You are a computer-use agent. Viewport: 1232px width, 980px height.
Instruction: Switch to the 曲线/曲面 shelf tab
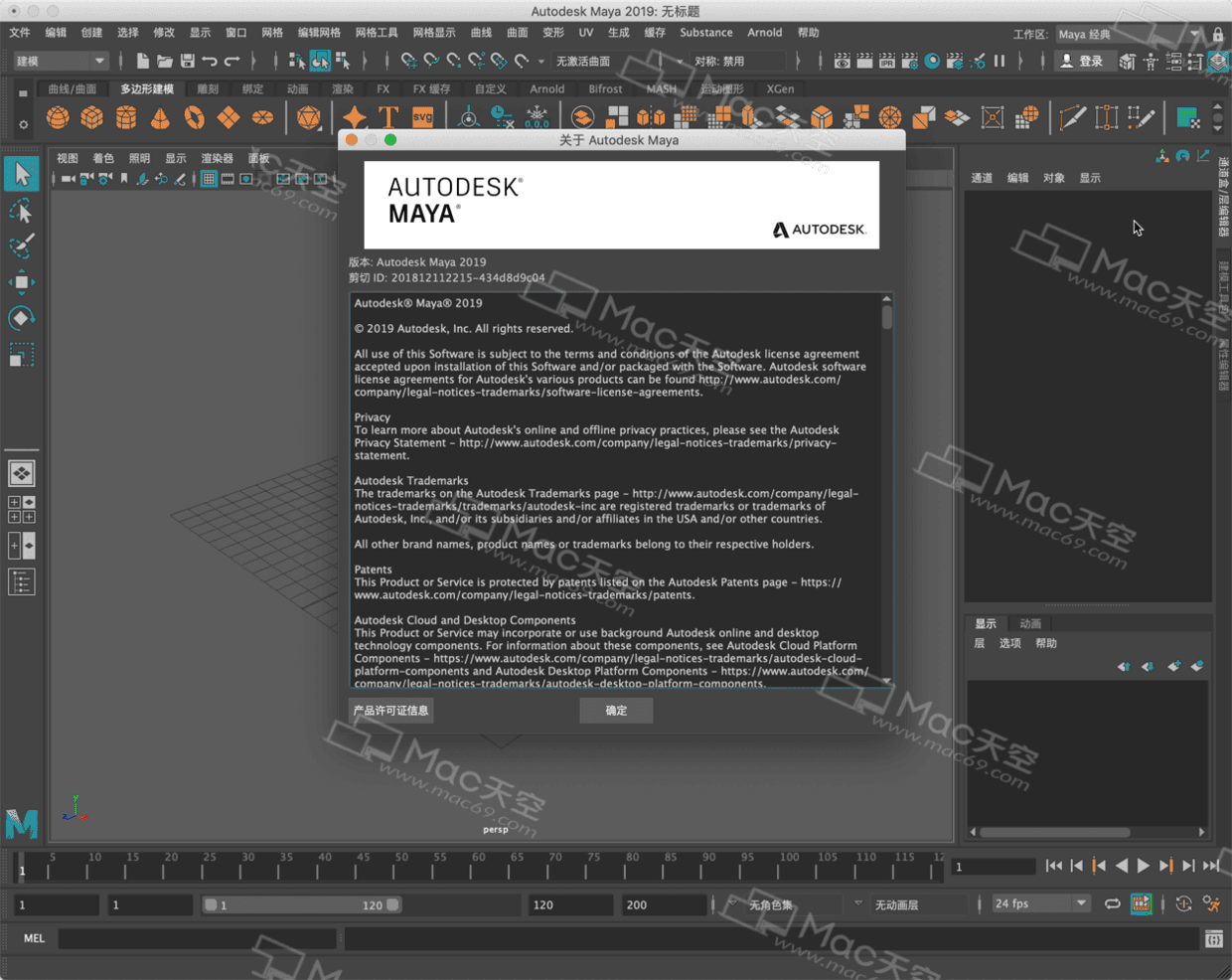tap(73, 89)
